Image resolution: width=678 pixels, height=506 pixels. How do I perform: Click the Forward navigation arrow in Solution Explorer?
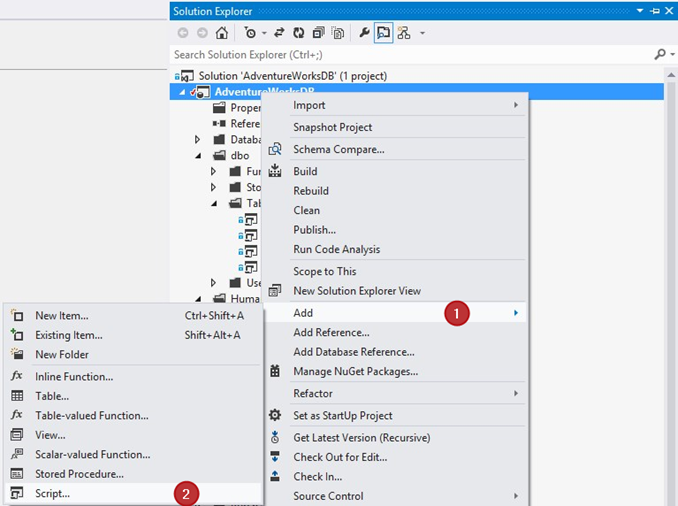point(202,33)
